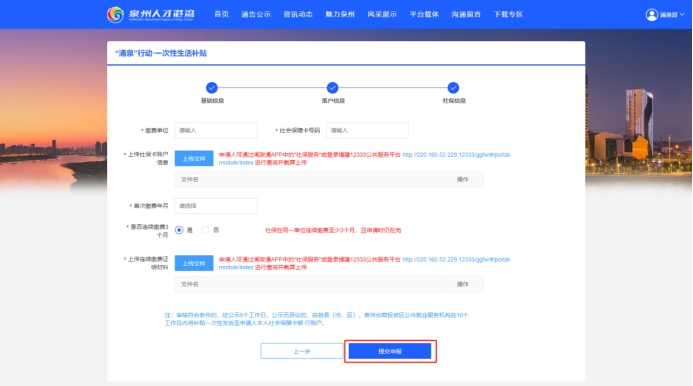Click upload file button for 上传连续缴费证明材料

[194, 263]
